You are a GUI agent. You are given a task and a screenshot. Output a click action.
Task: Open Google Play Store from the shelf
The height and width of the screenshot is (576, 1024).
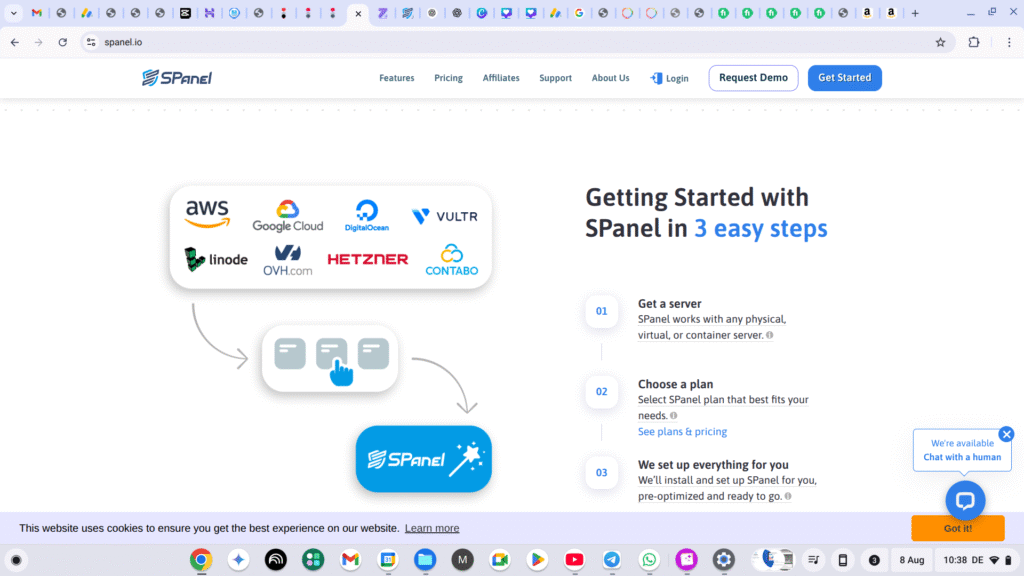537,560
